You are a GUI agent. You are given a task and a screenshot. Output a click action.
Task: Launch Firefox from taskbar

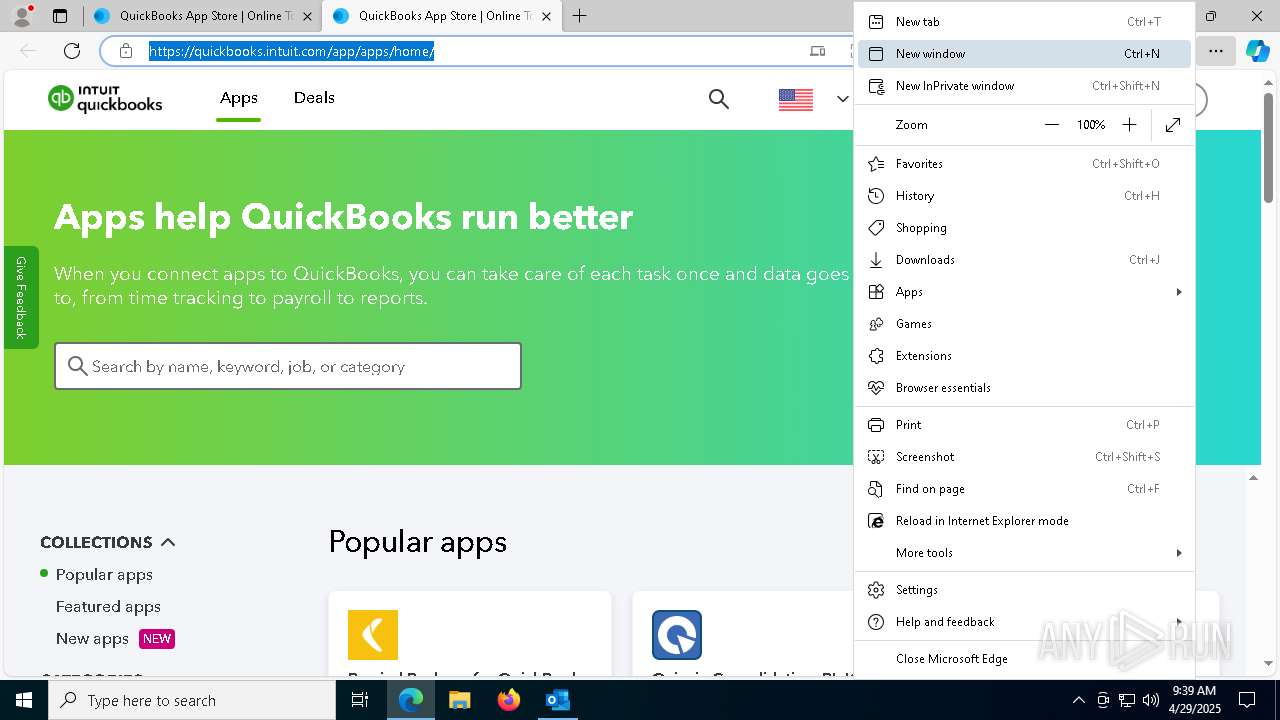(x=509, y=700)
